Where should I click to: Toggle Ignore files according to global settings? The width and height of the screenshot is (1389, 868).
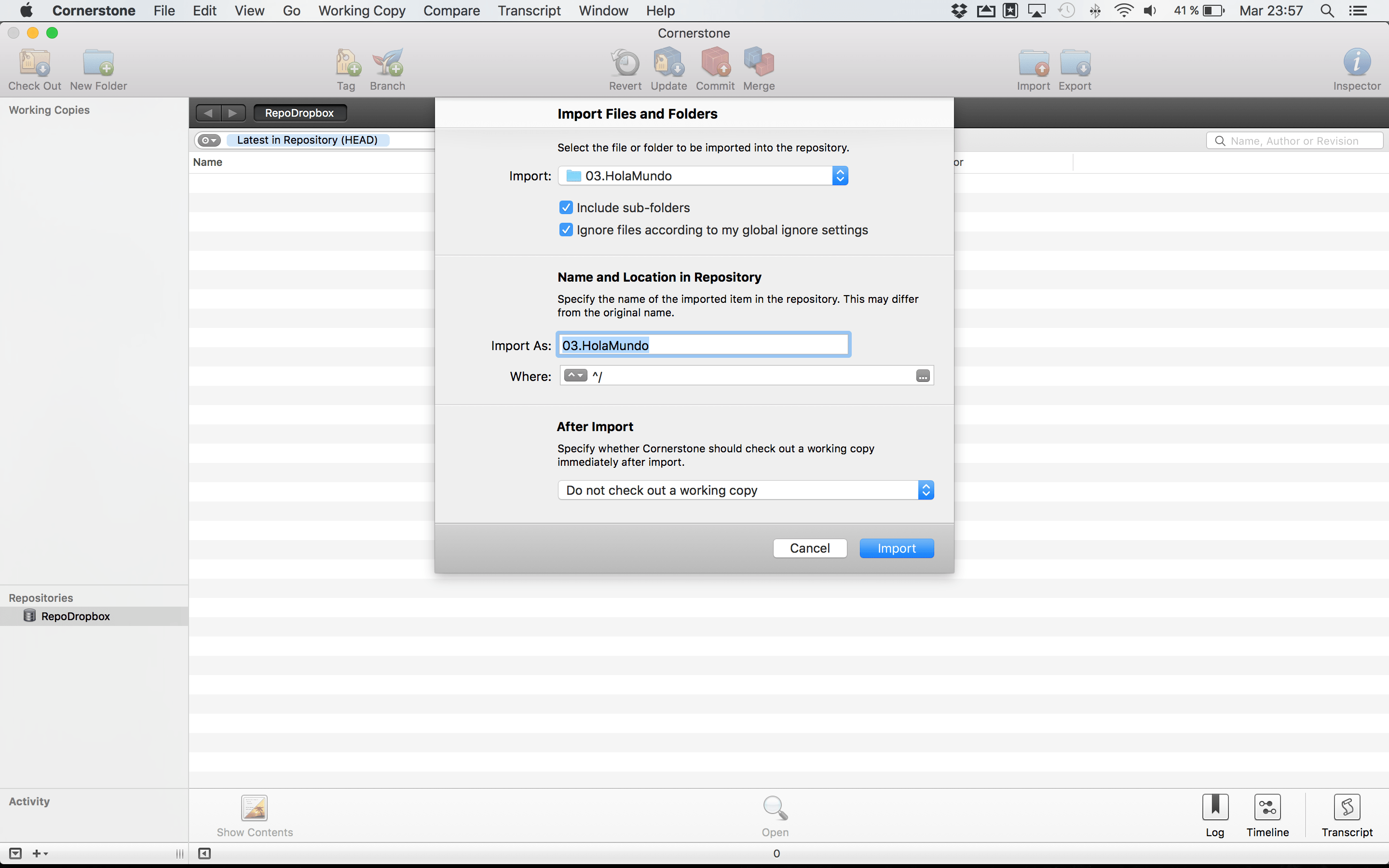point(566,230)
